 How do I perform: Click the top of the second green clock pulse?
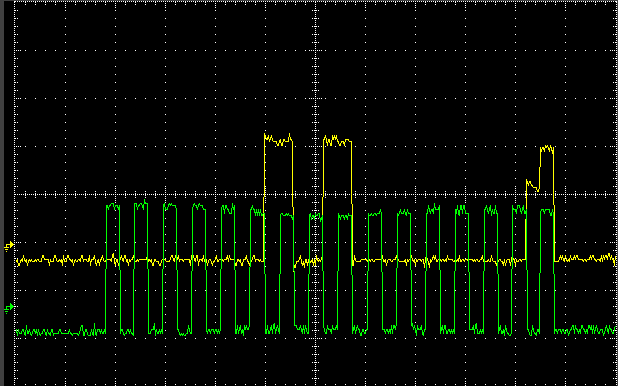[141, 205]
